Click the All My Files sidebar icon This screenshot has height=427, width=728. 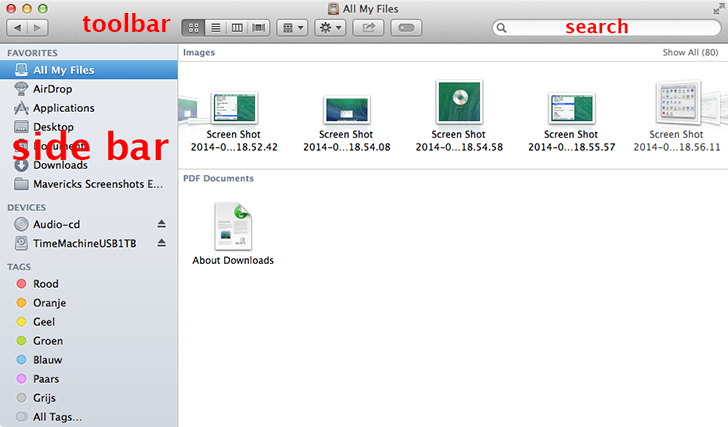(21, 70)
